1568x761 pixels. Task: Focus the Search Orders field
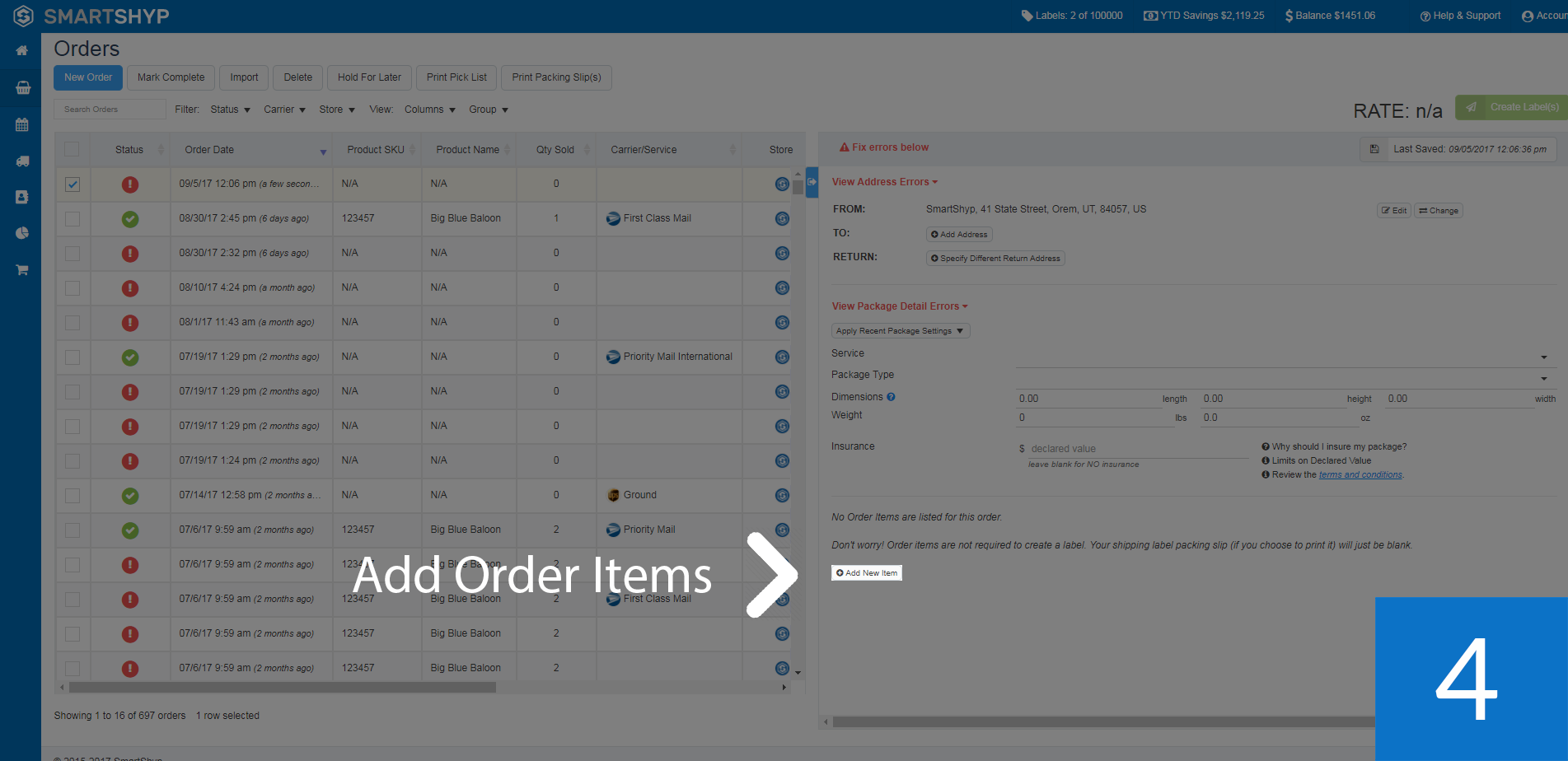pyautogui.click(x=110, y=109)
